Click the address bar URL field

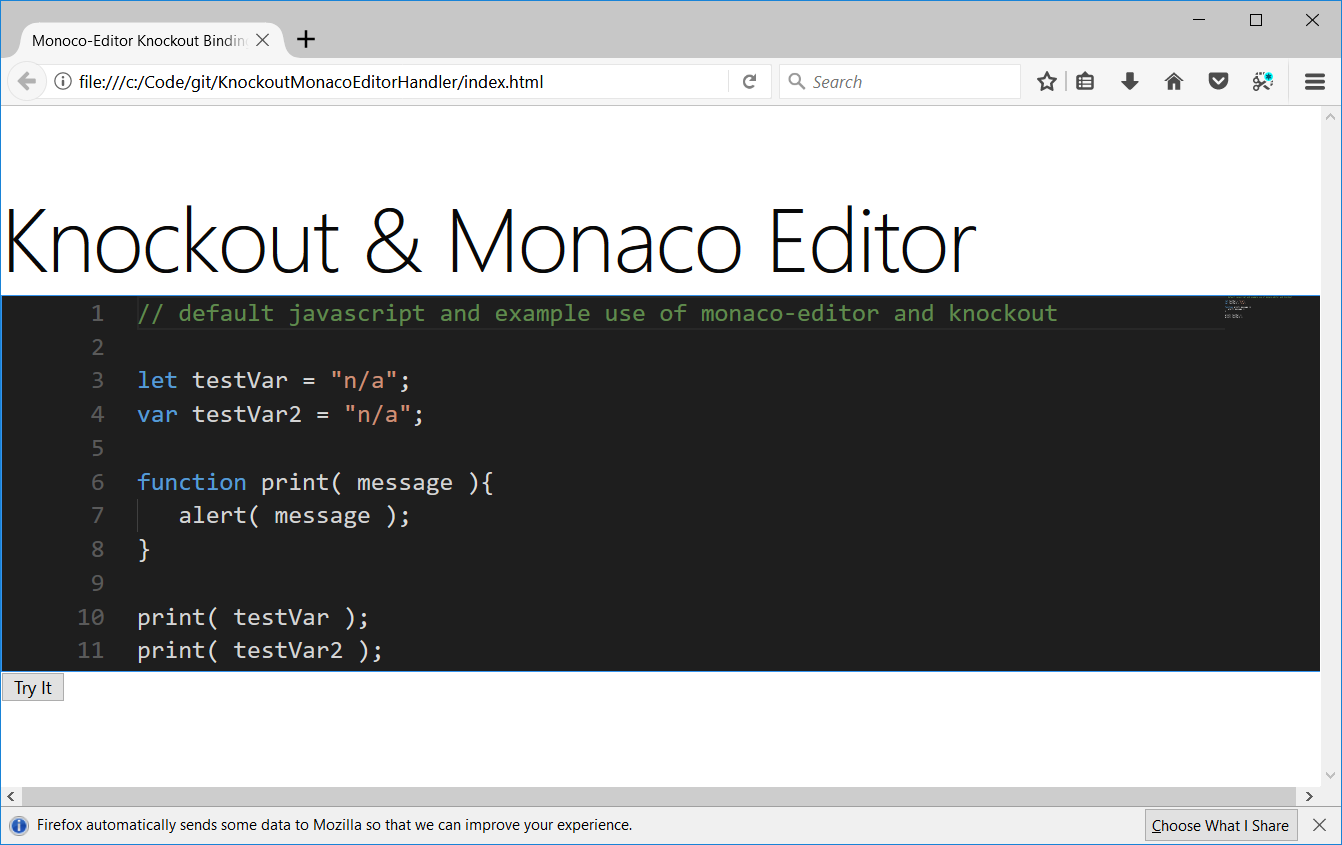(x=400, y=82)
